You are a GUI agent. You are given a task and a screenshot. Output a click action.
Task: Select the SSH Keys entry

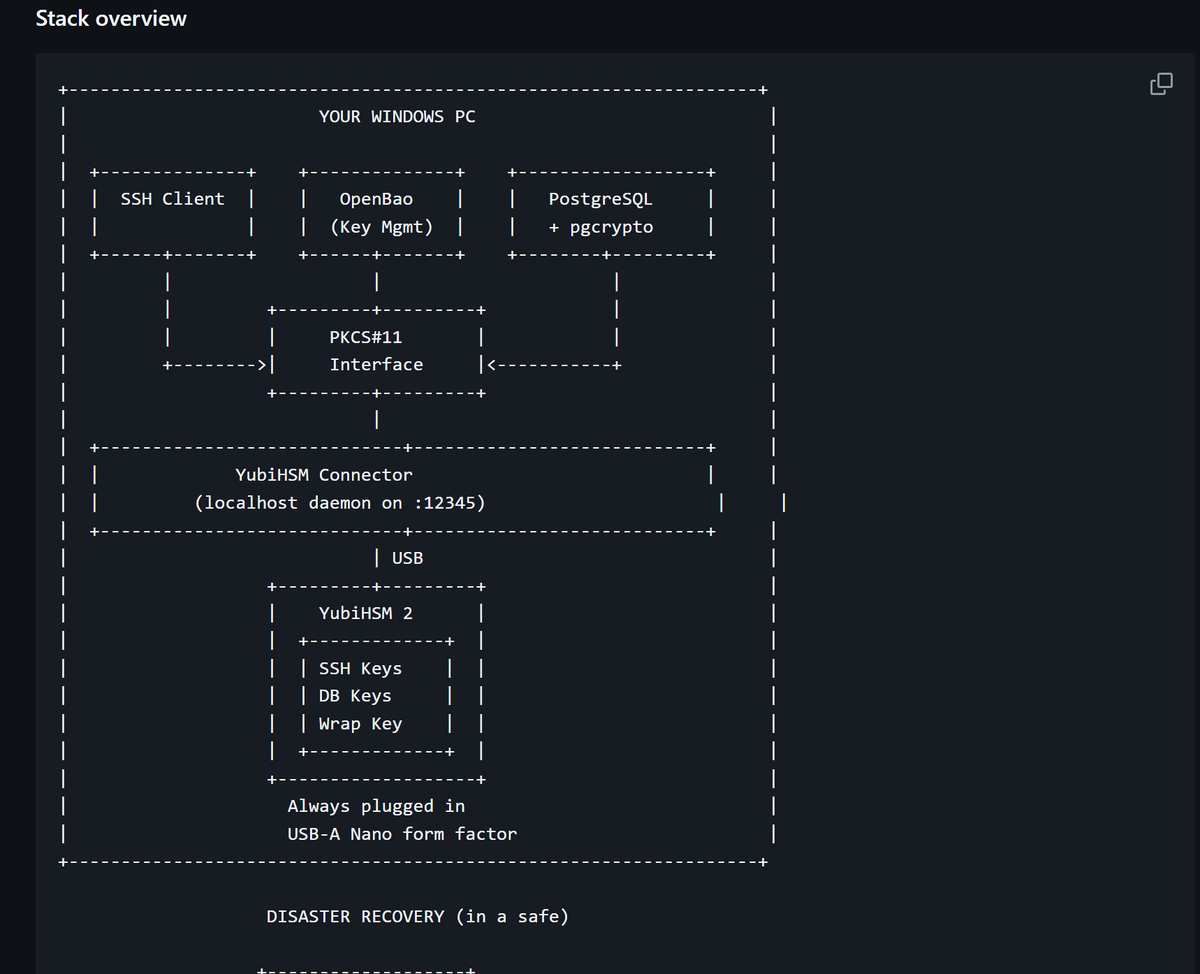(x=360, y=669)
